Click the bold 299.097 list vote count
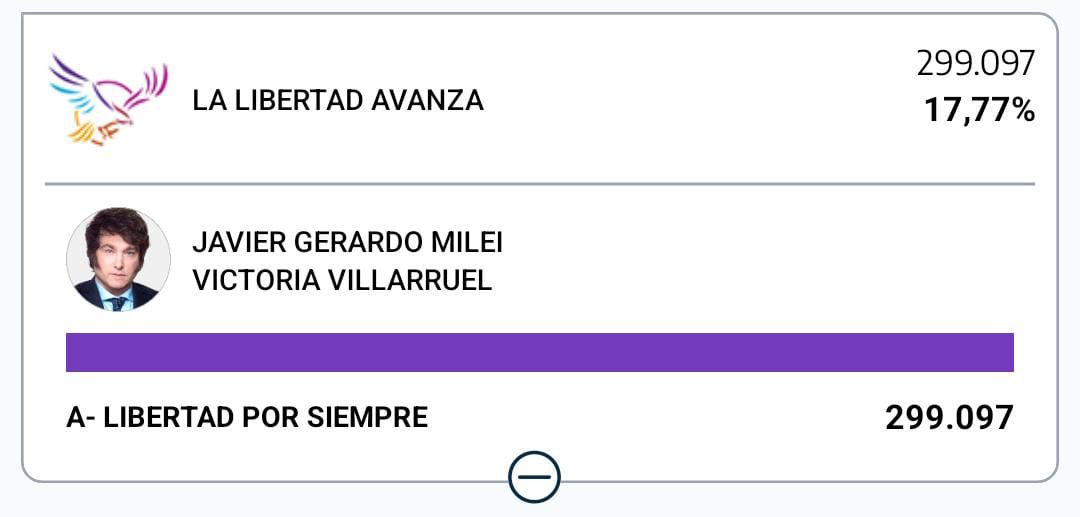The height and width of the screenshot is (517, 1080). tap(949, 418)
